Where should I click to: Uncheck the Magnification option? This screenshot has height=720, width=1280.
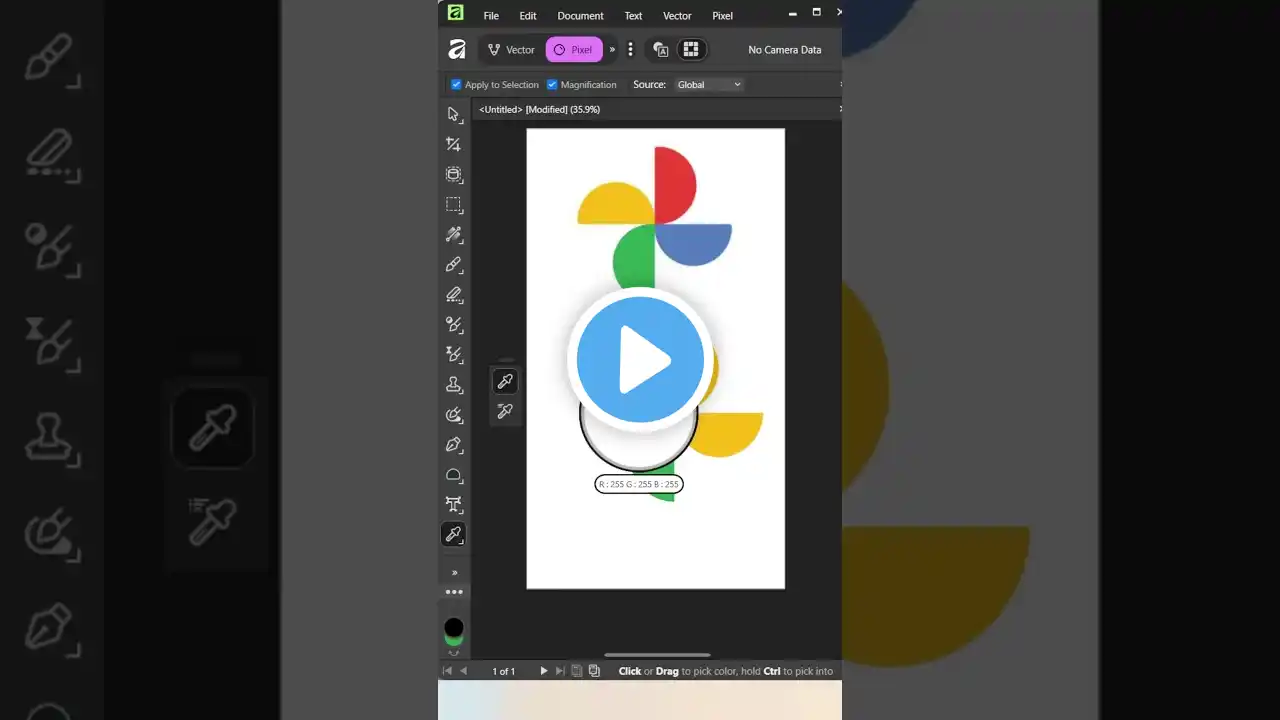552,85
